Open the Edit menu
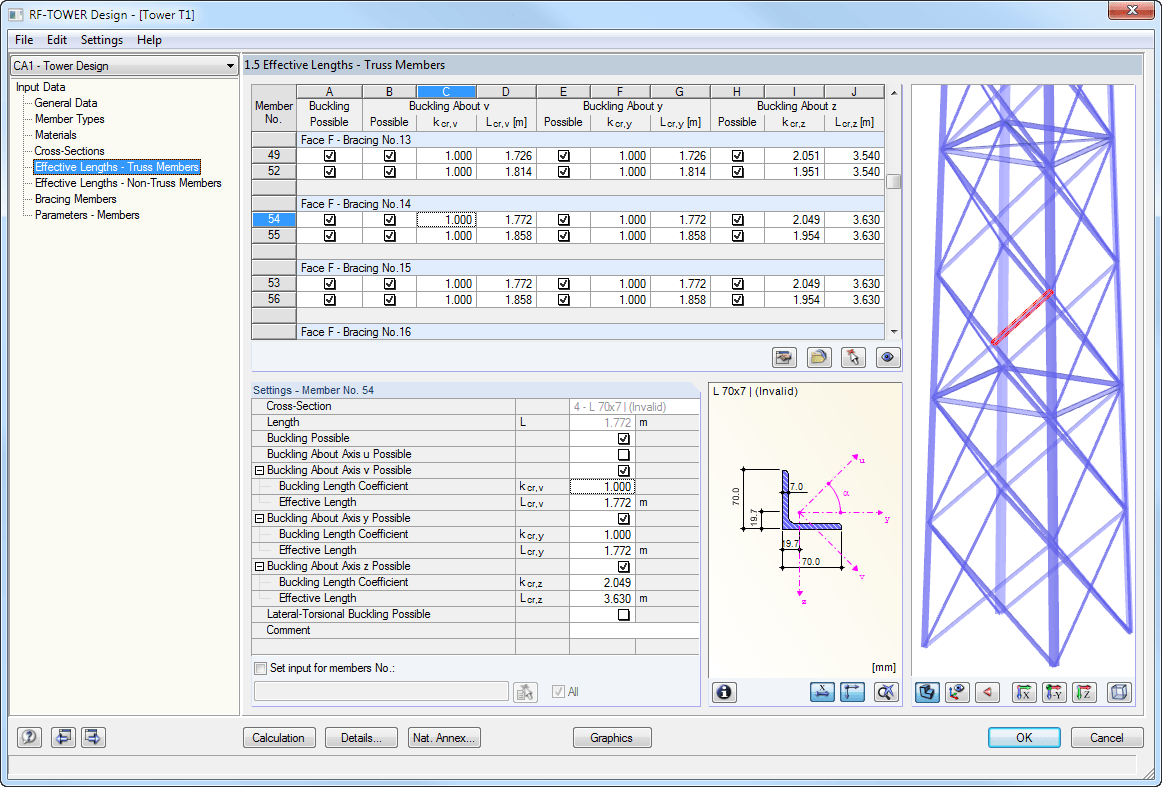 coord(57,40)
